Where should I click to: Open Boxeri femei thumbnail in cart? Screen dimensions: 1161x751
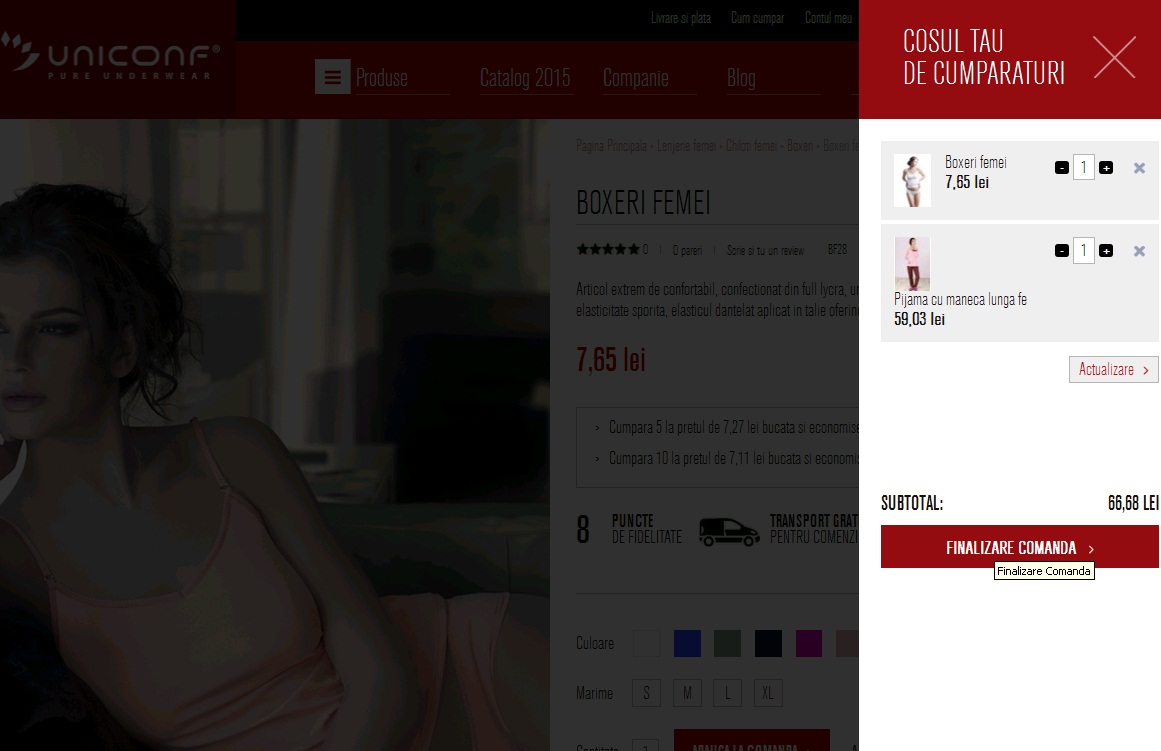coord(912,181)
